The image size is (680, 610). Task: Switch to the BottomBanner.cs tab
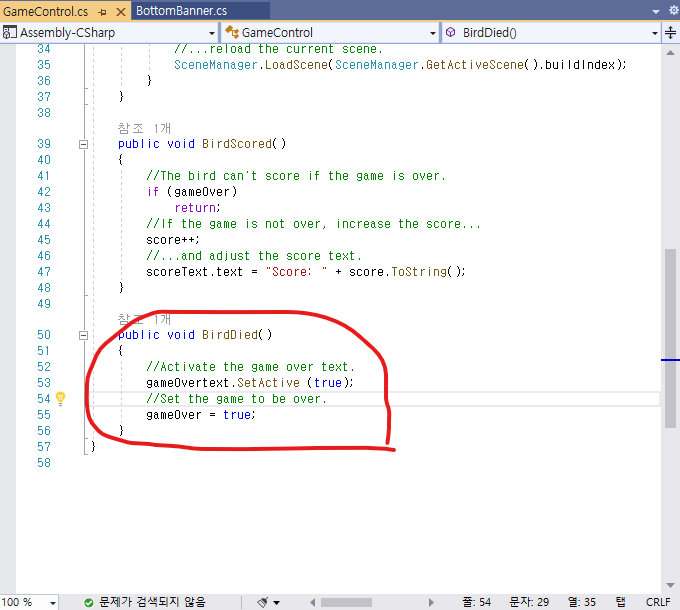tap(182, 11)
